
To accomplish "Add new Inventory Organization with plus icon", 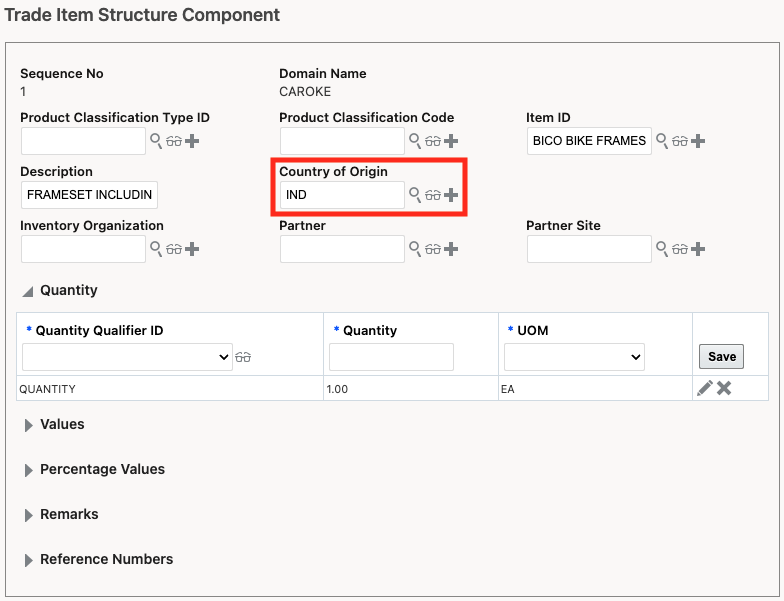I will click(x=192, y=249).
